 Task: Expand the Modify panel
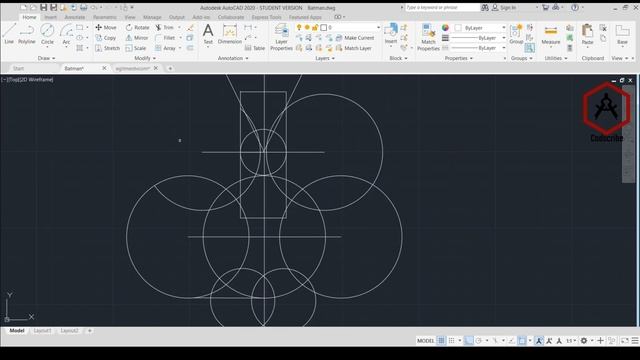tap(145, 58)
